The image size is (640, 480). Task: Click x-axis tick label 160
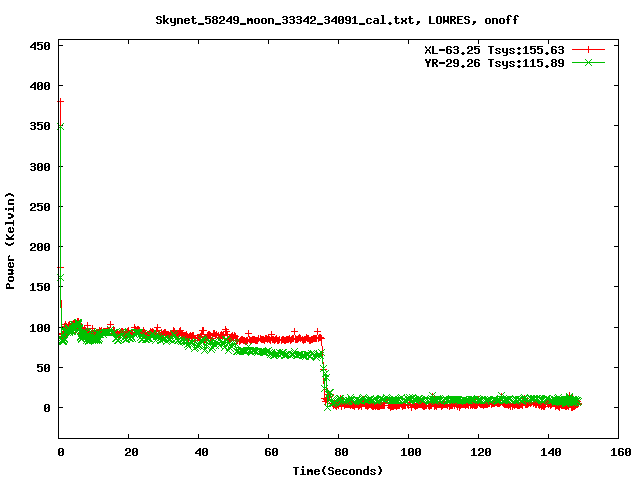click(x=621, y=452)
